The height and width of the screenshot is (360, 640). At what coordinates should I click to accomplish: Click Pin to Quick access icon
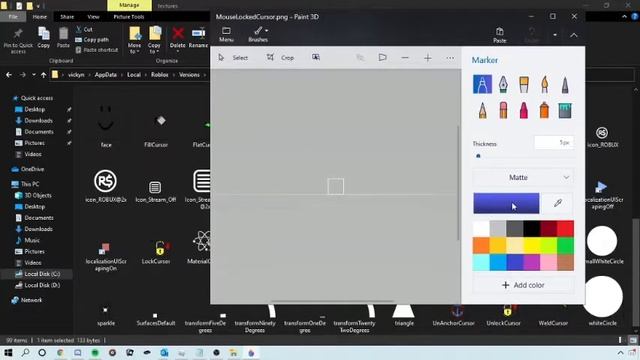[x=18, y=40]
